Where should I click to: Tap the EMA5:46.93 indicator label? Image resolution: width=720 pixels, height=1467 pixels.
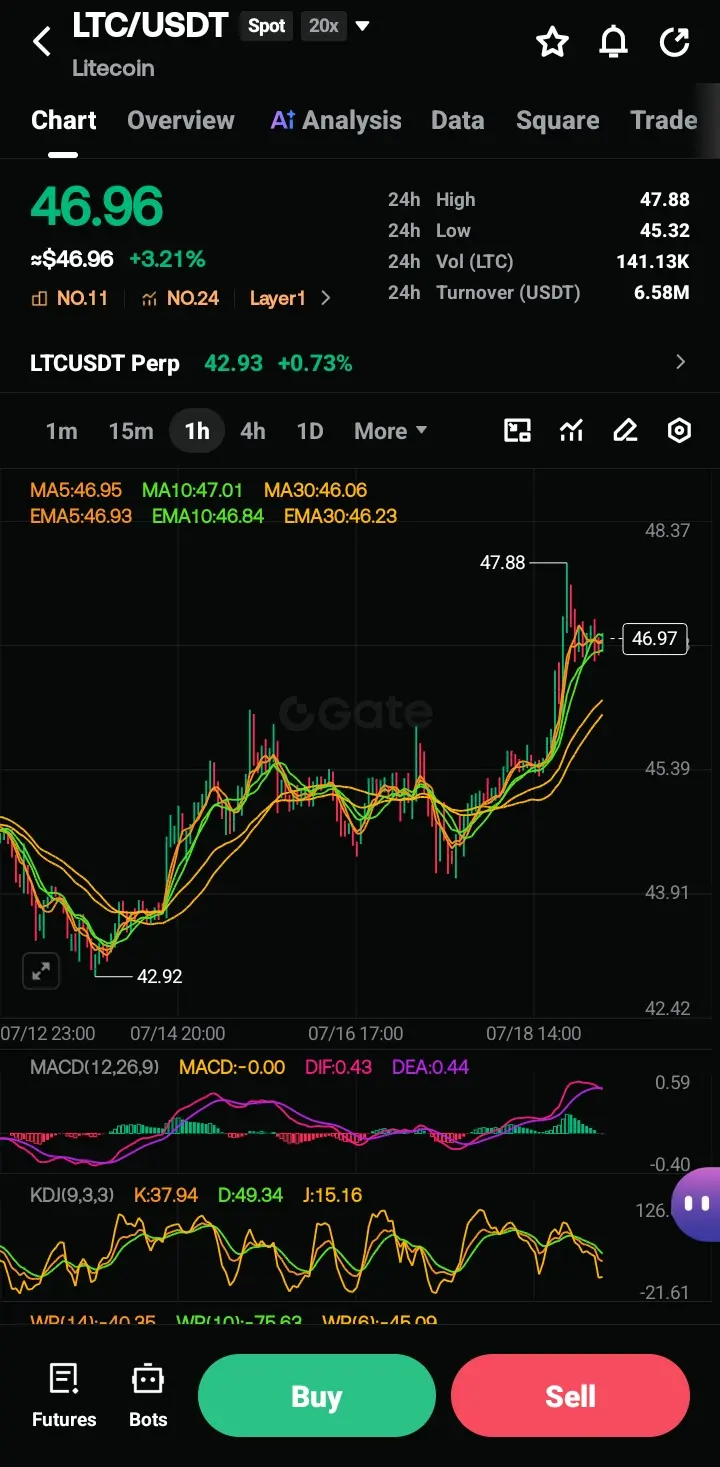(81, 516)
